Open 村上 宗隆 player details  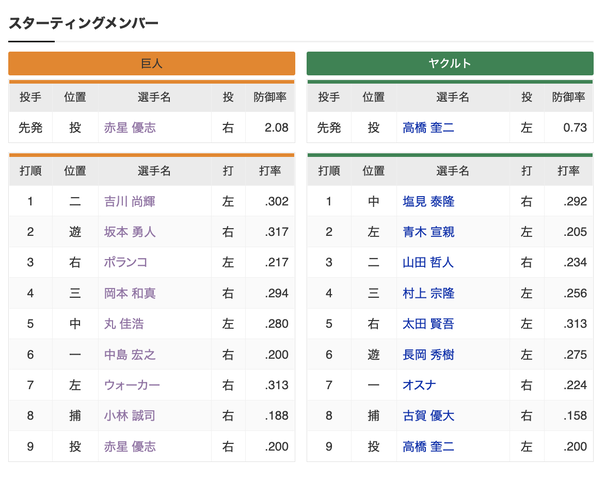pyautogui.click(x=428, y=293)
